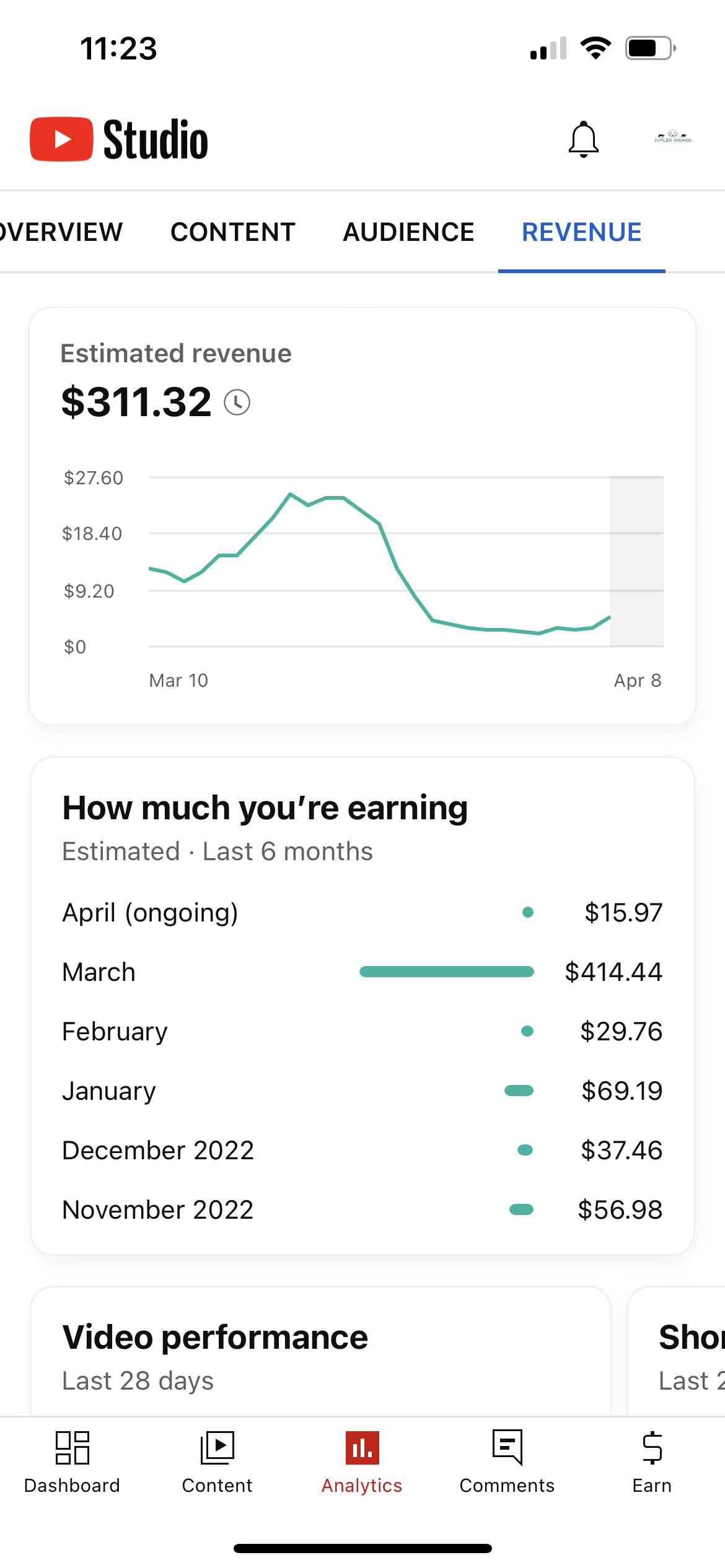This screenshot has width=725, height=1568.
Task: Tap clock icon beside $311.32 revenue
Action: pyautogui.click(x=237, y=403)
